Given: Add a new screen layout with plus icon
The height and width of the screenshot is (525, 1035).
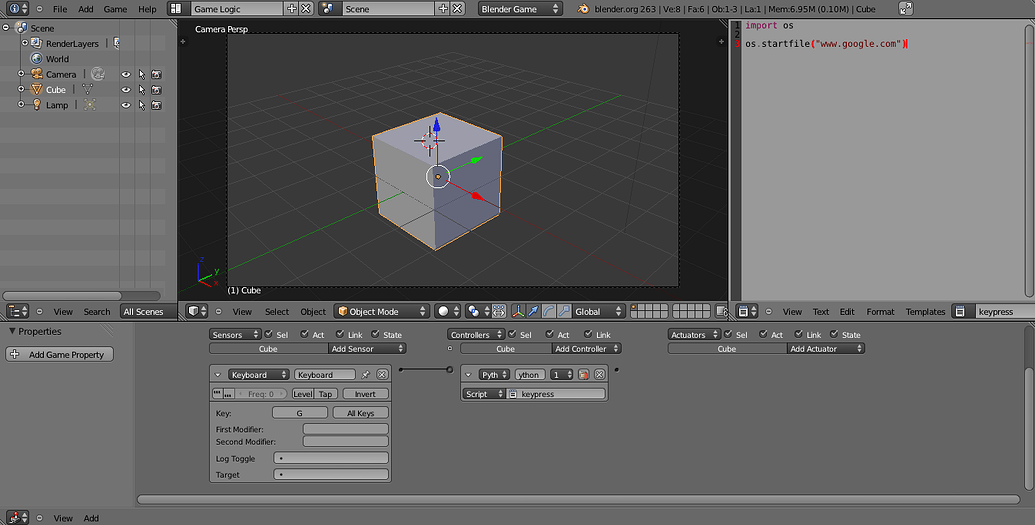Looking at the screenshot, I should click(292, 9).
